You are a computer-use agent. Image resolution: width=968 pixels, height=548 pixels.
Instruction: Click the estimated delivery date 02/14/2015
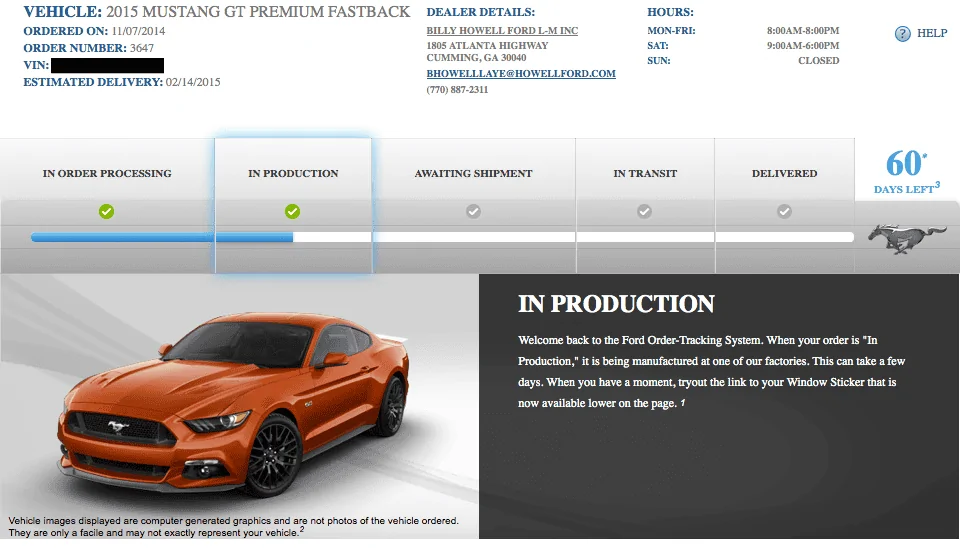point(193,82)
